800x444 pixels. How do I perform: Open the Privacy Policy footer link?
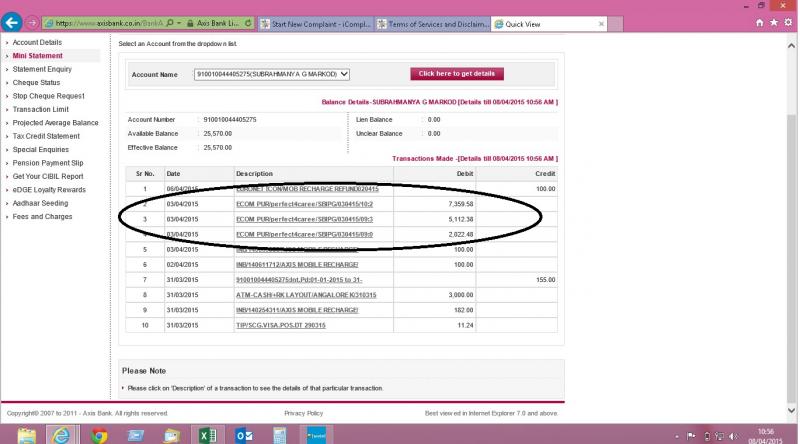[303, 413]
